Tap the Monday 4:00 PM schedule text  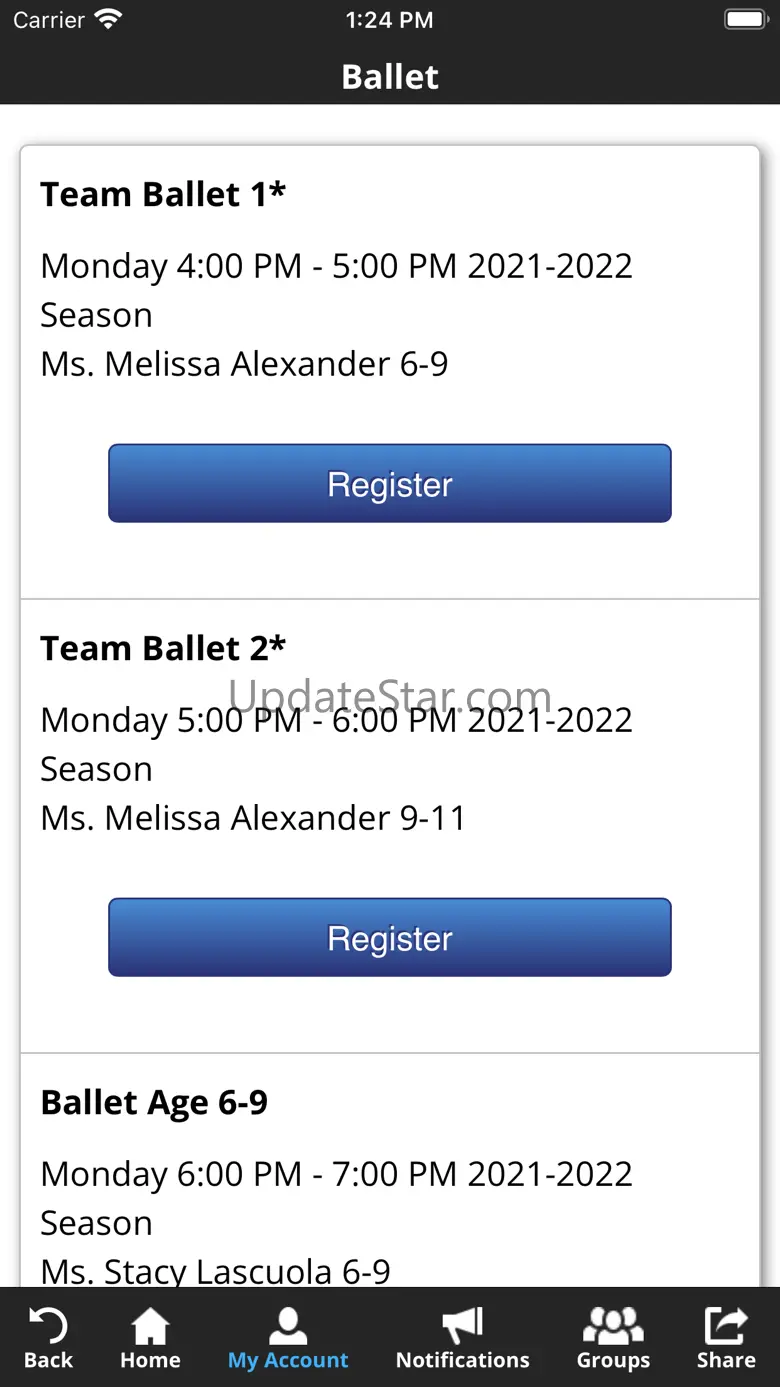(x=336, y=267)
